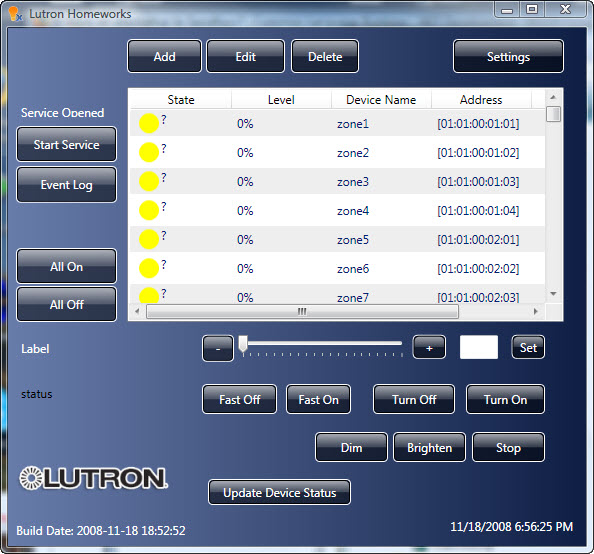The image size is (594, 554).
Task: Click horizontal scroll left arrow
Action: 137,311
